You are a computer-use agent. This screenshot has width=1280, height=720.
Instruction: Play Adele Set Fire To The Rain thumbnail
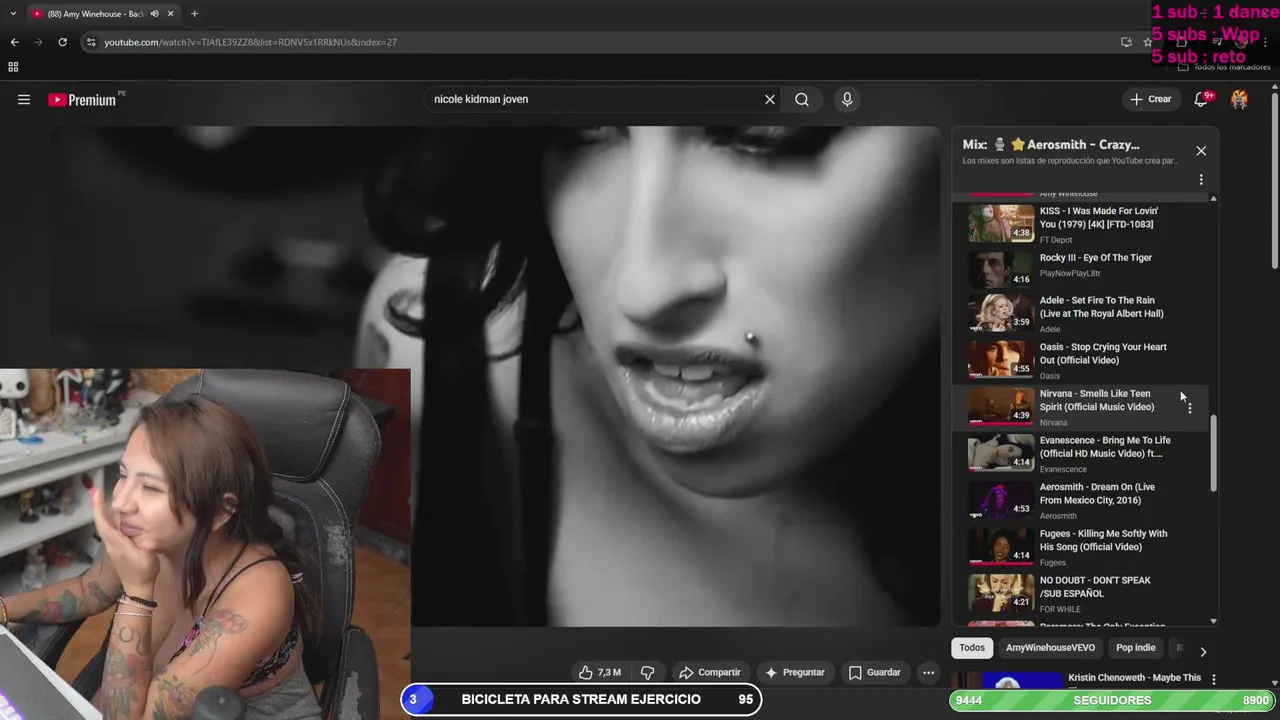click(x=1001, y=313)
